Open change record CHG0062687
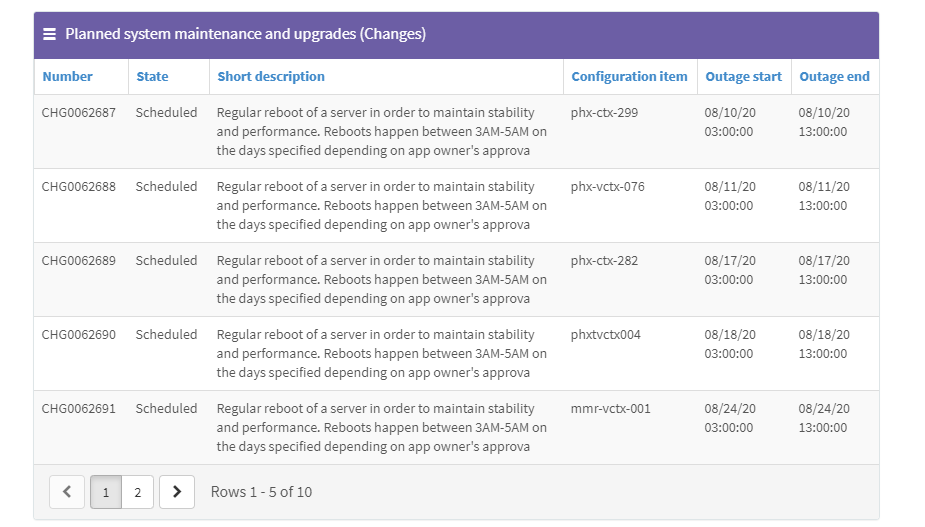 pyautogui.click(x=78, y=113)
